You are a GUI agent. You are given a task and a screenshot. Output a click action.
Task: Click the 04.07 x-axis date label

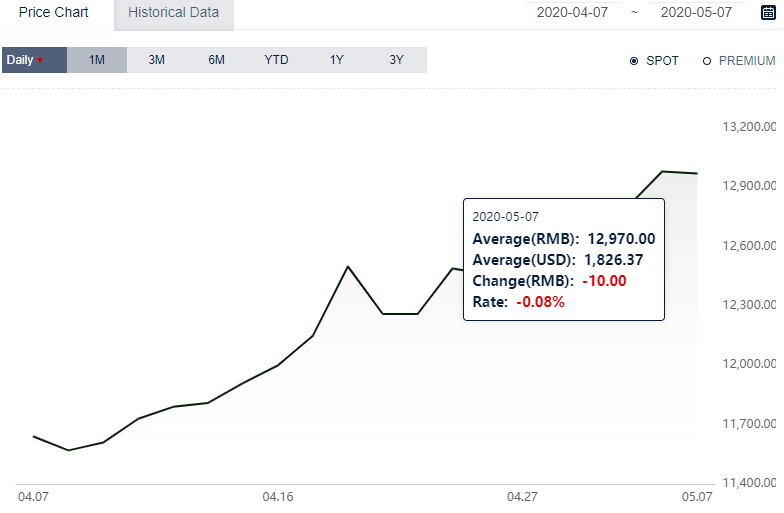[34, 497]
